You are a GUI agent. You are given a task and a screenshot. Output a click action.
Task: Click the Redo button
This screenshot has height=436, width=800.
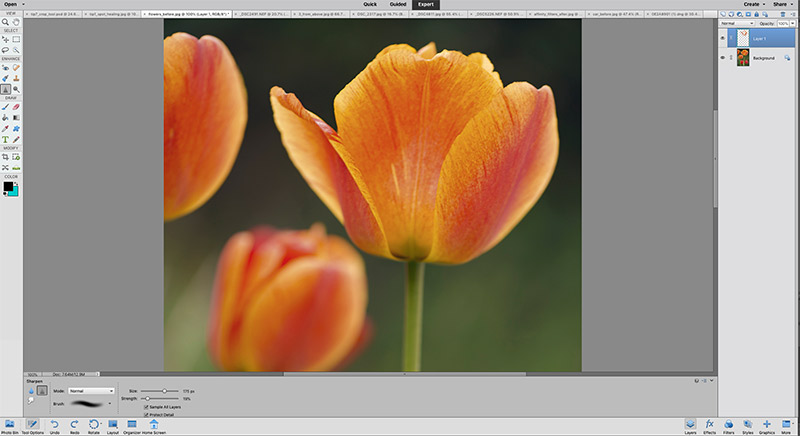[74, 426]
